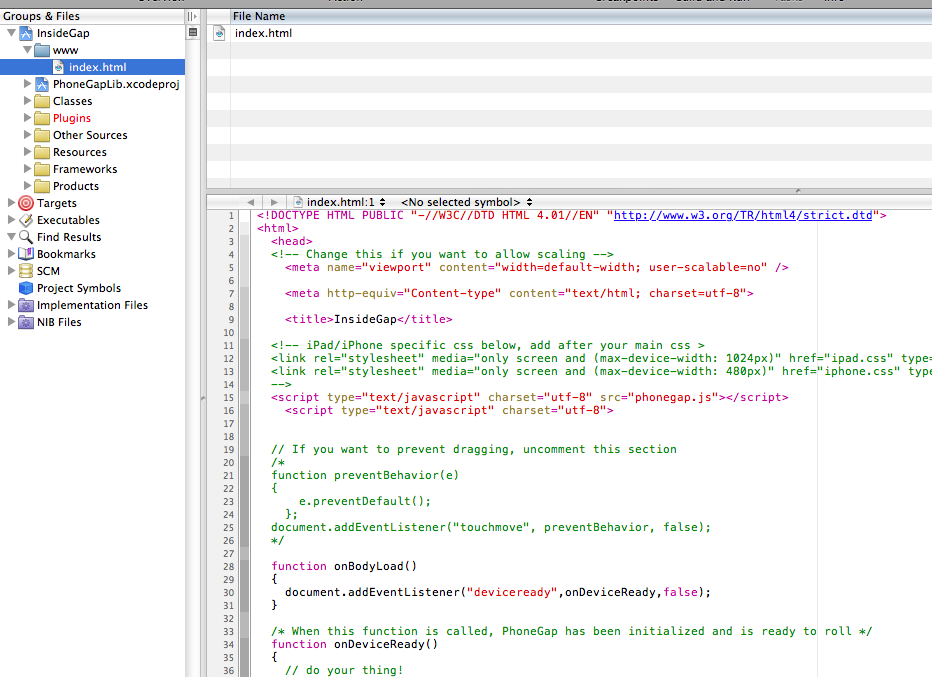
Task: Click the SCM database icon
Action: (26, 270)
